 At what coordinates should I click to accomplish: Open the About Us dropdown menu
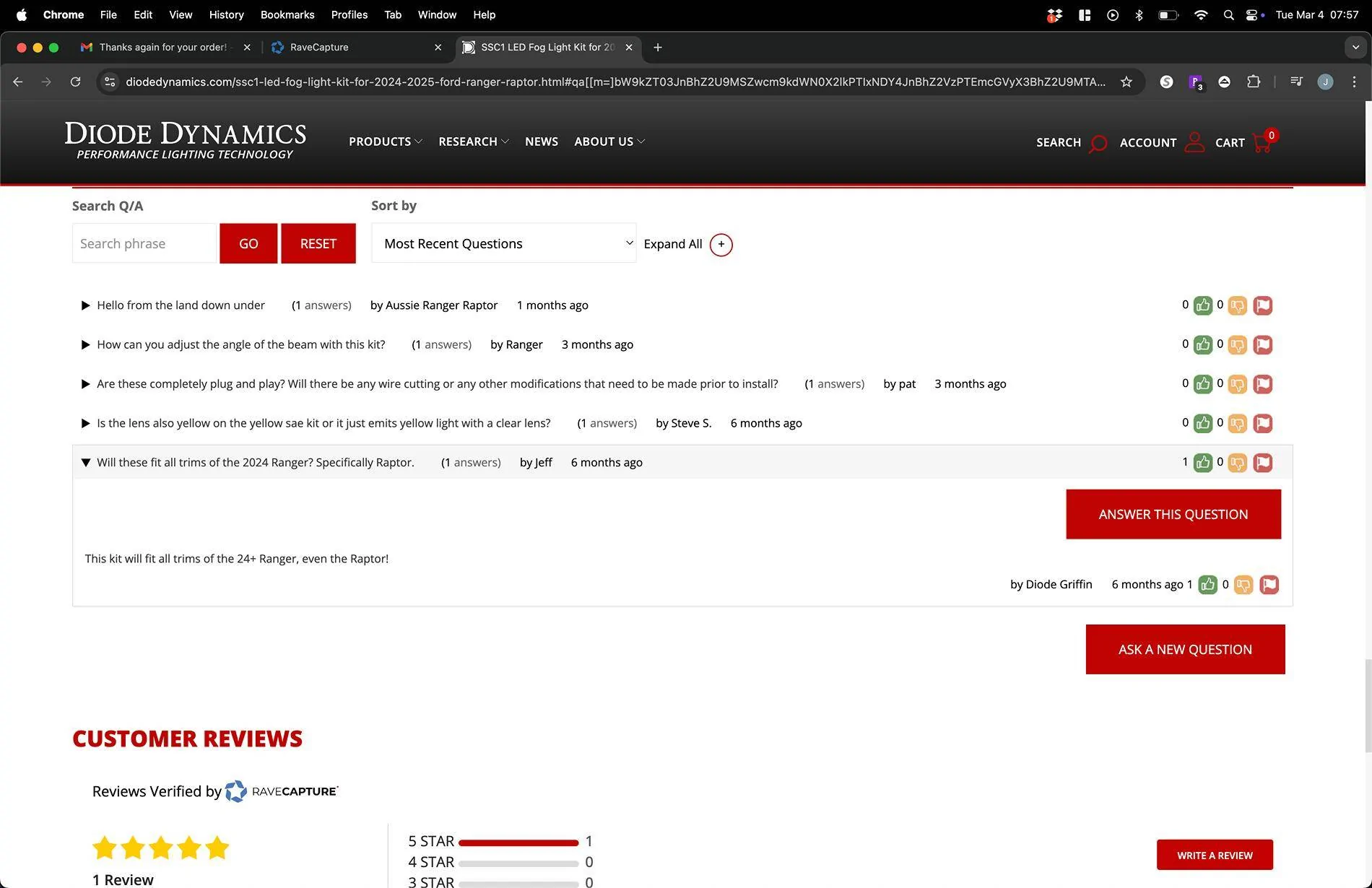(x=609, y=142)
